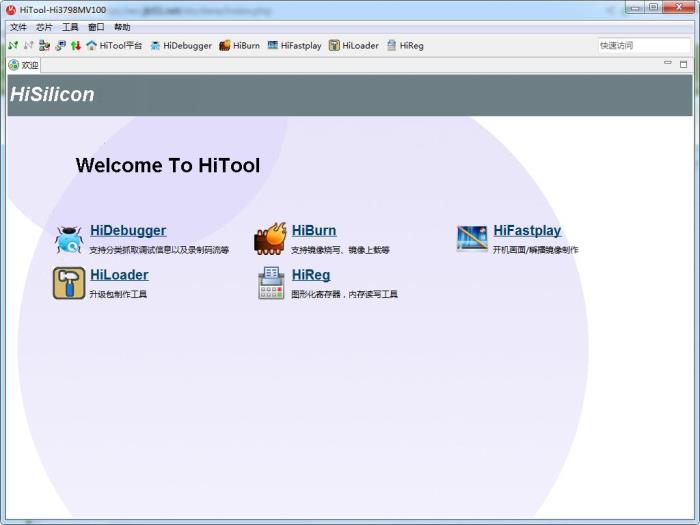Click the HiSilicon banner title
700x525 pixels.
click(x=52, y=95)
